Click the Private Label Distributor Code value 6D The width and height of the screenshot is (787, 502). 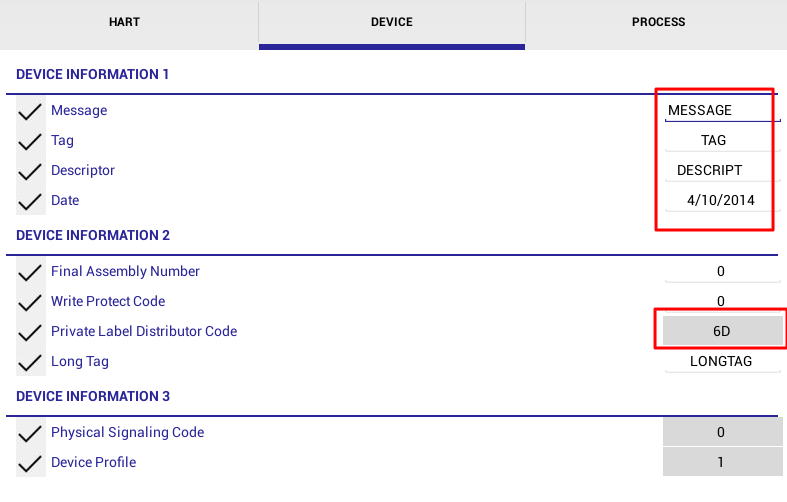tap(721, 331)
